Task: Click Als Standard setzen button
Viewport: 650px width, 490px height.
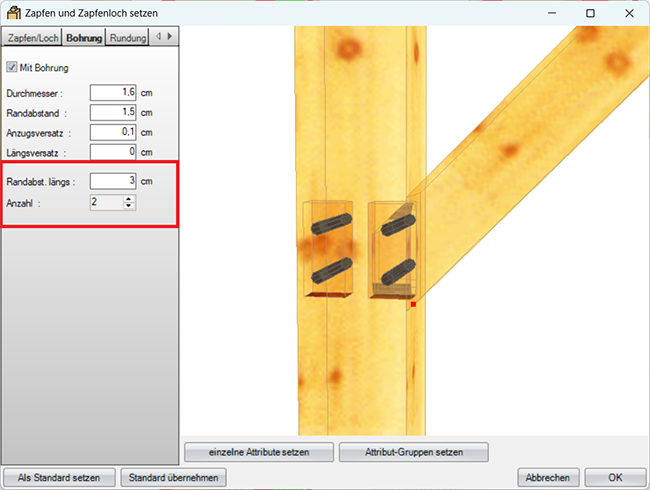Action: point(59,478)
